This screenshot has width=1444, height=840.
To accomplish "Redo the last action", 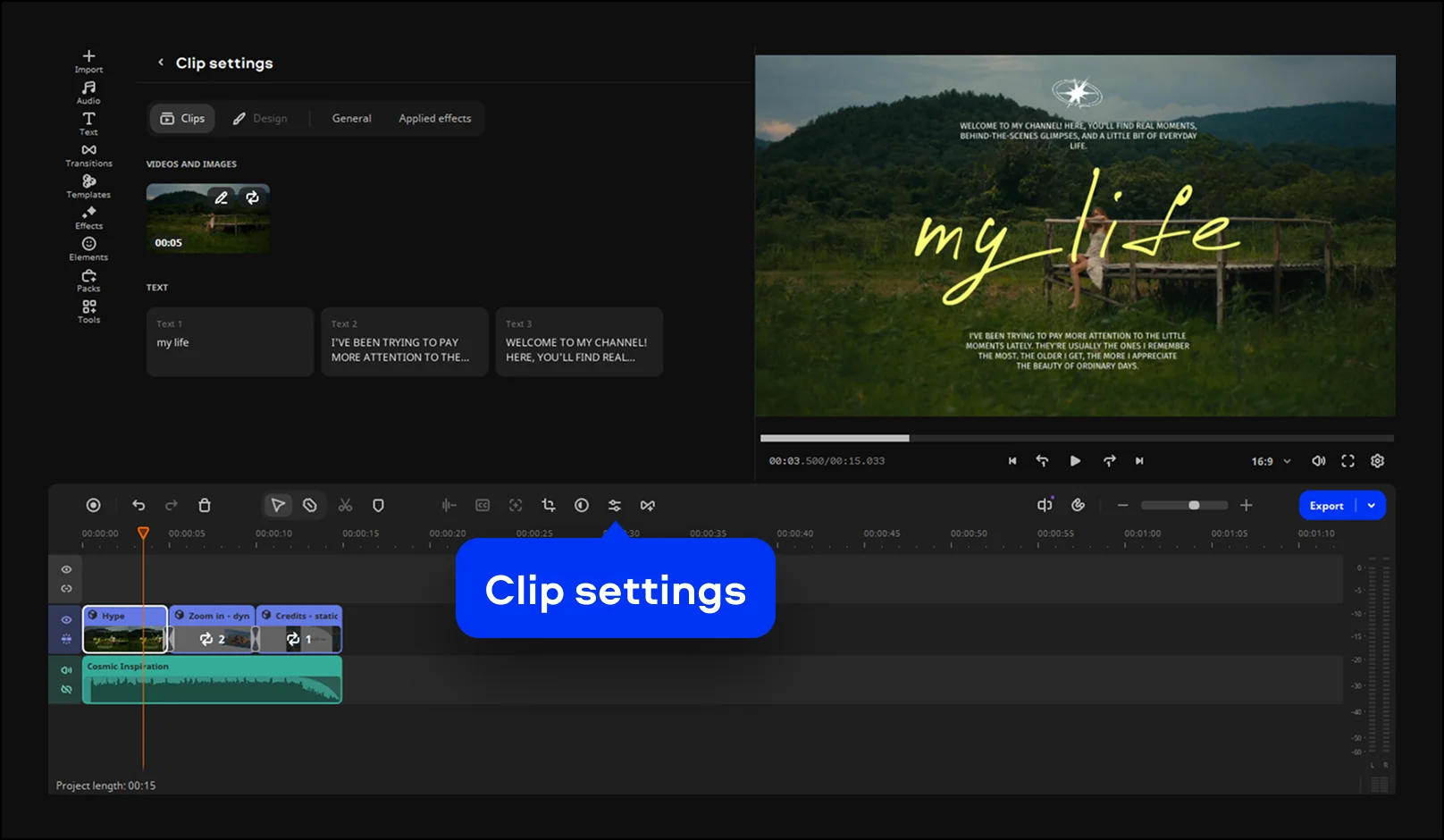I will point(172,506).
